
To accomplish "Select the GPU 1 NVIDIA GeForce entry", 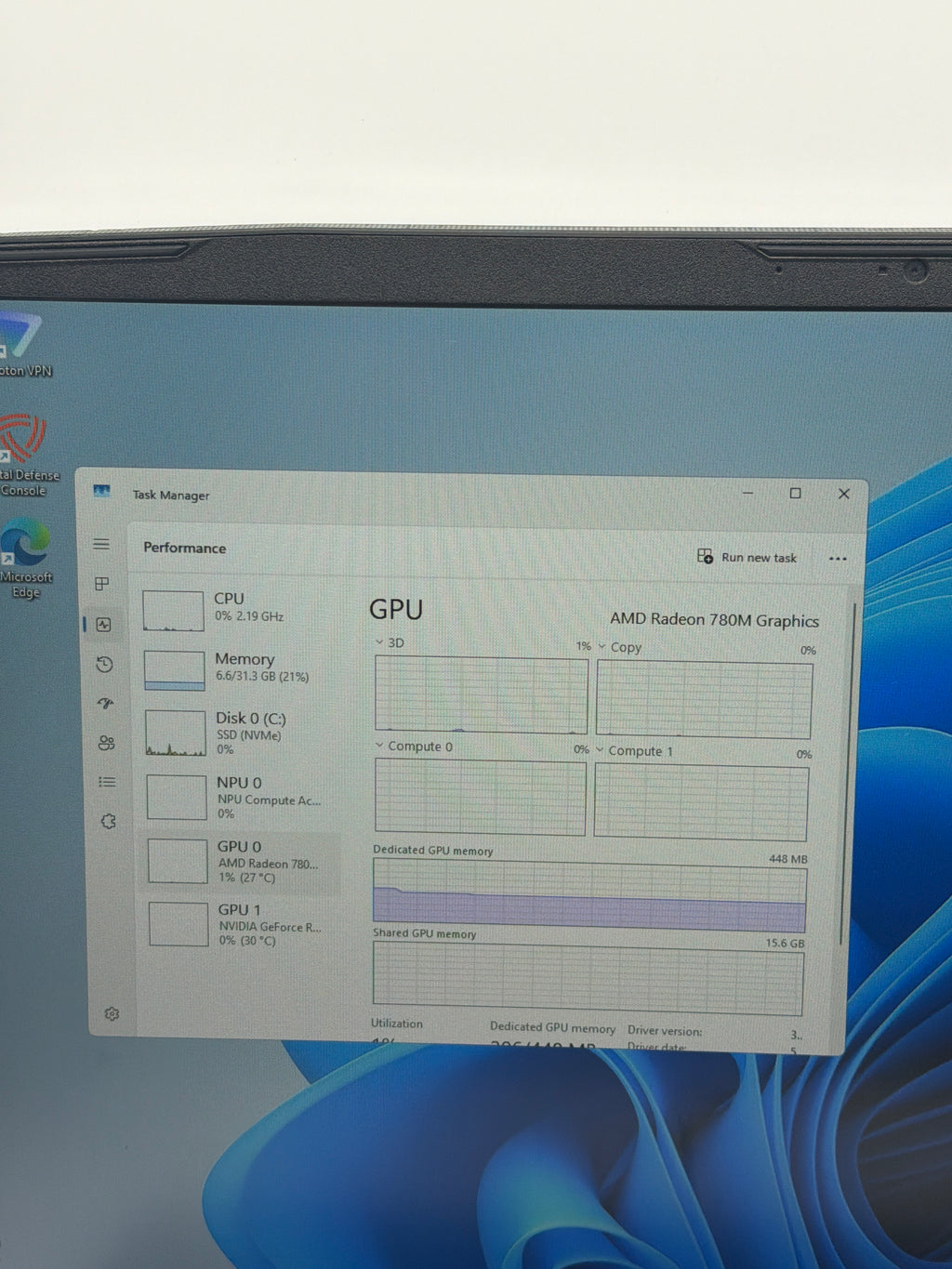I will [x=243, y=924].
